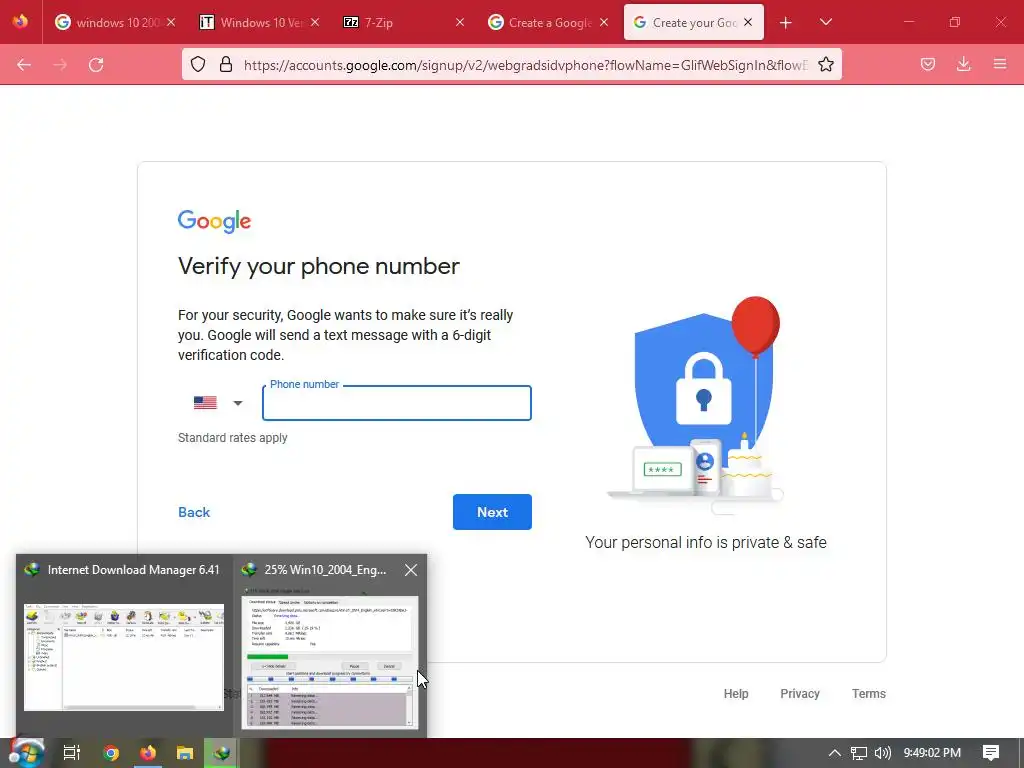Open a new tab with plus button
The height and width of the screenshot is (768, 1024).
tap(786, 23)
